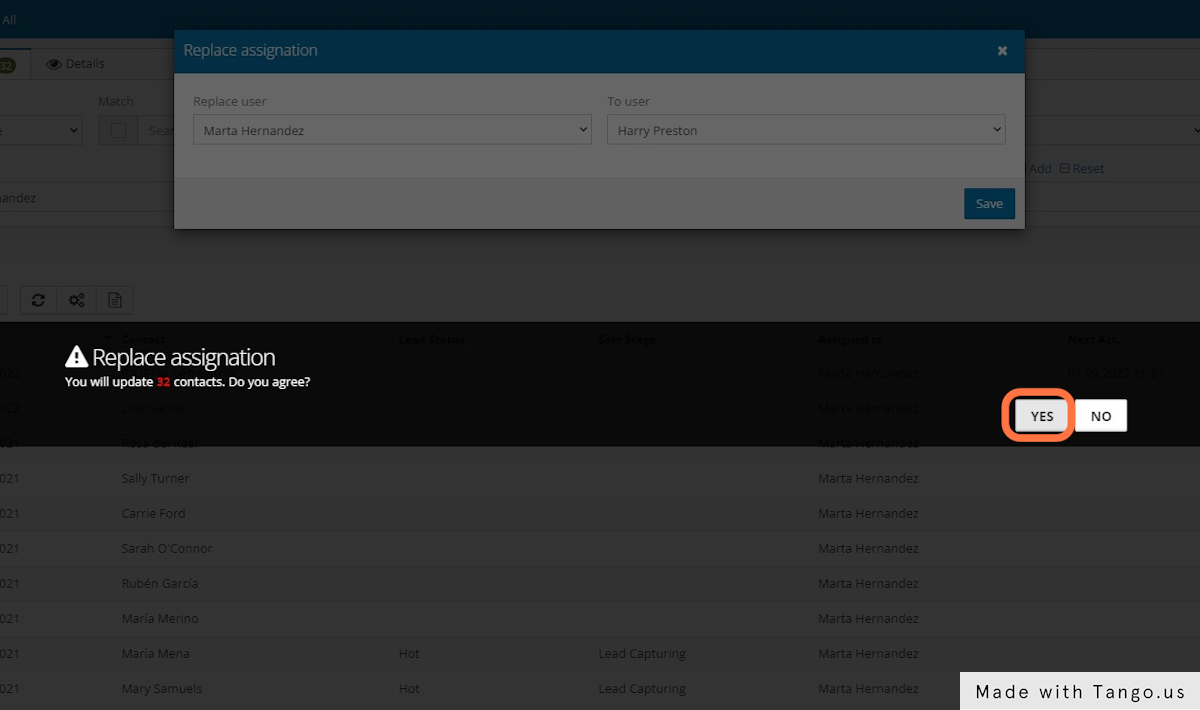This screenshot has width=1200, height=710.
Task: Toggle the Match checkbox
Action: pyautogui.click(x=118, y=129)
